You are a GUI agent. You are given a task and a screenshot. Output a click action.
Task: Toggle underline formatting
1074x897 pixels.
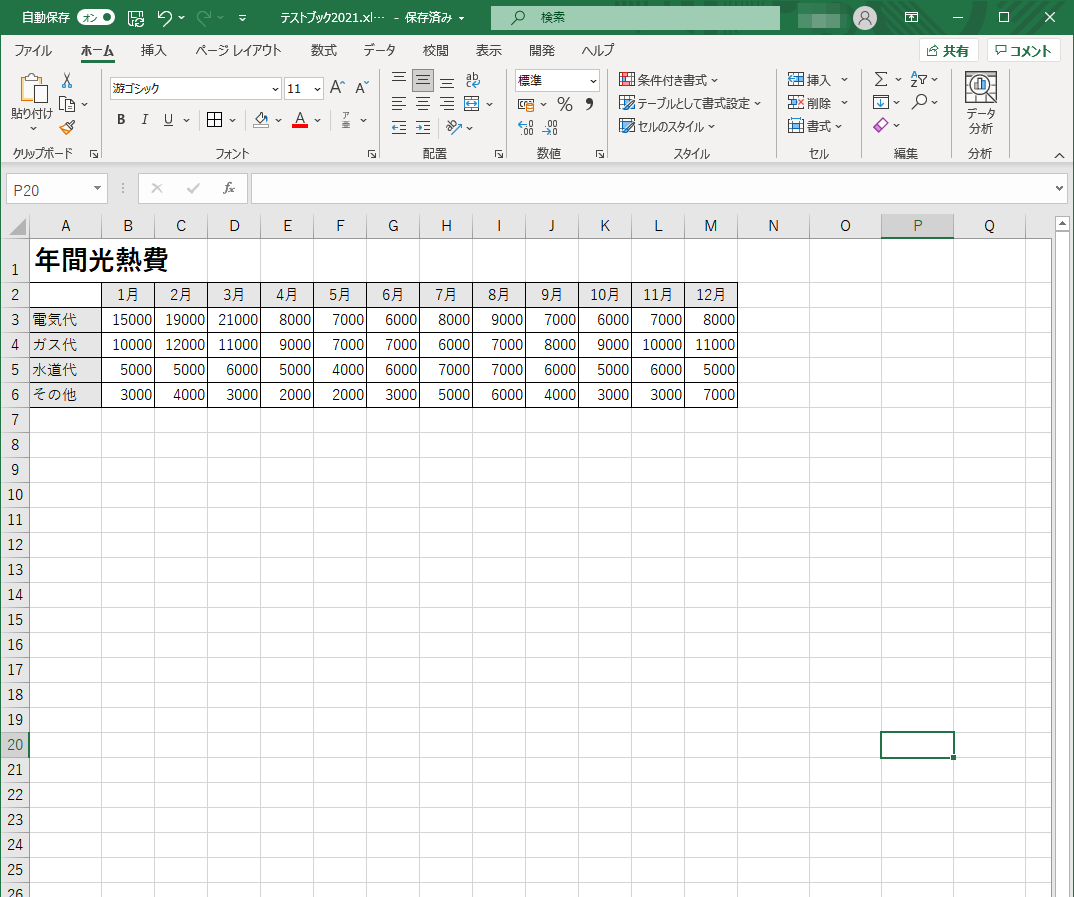pos(168,120)
